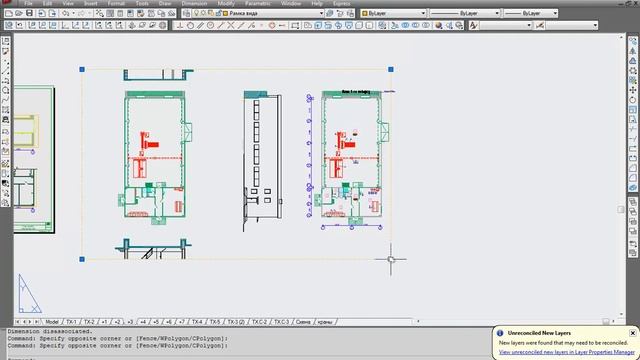The width and height of the screenshot is (640, 360).
Task: Click the Snap to Intersection X icon
Action: tap(231, 25)
